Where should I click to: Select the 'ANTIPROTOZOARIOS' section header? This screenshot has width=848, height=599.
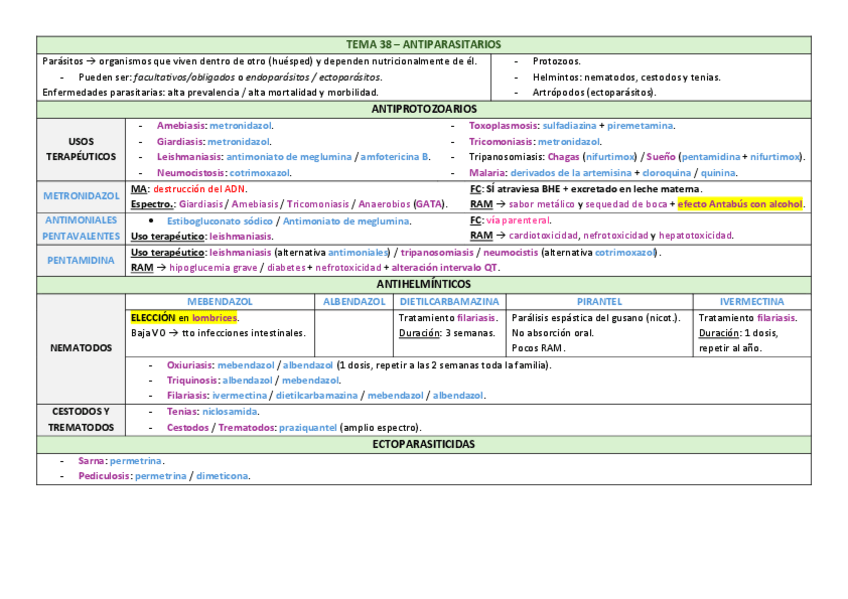[424, 109]
